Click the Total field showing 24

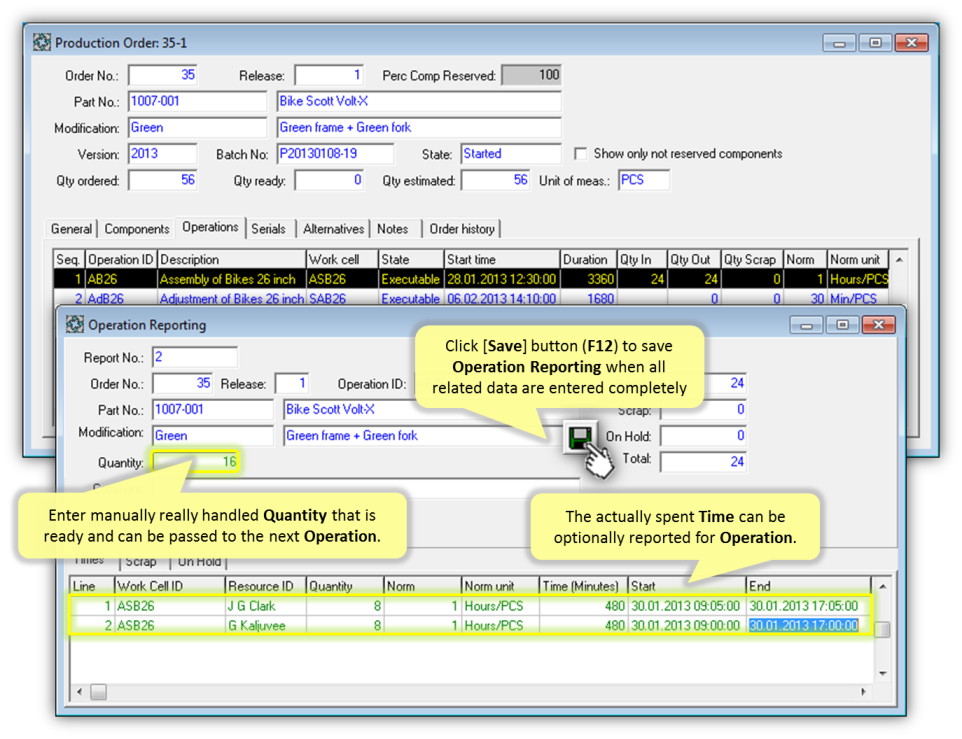point(703,462)
